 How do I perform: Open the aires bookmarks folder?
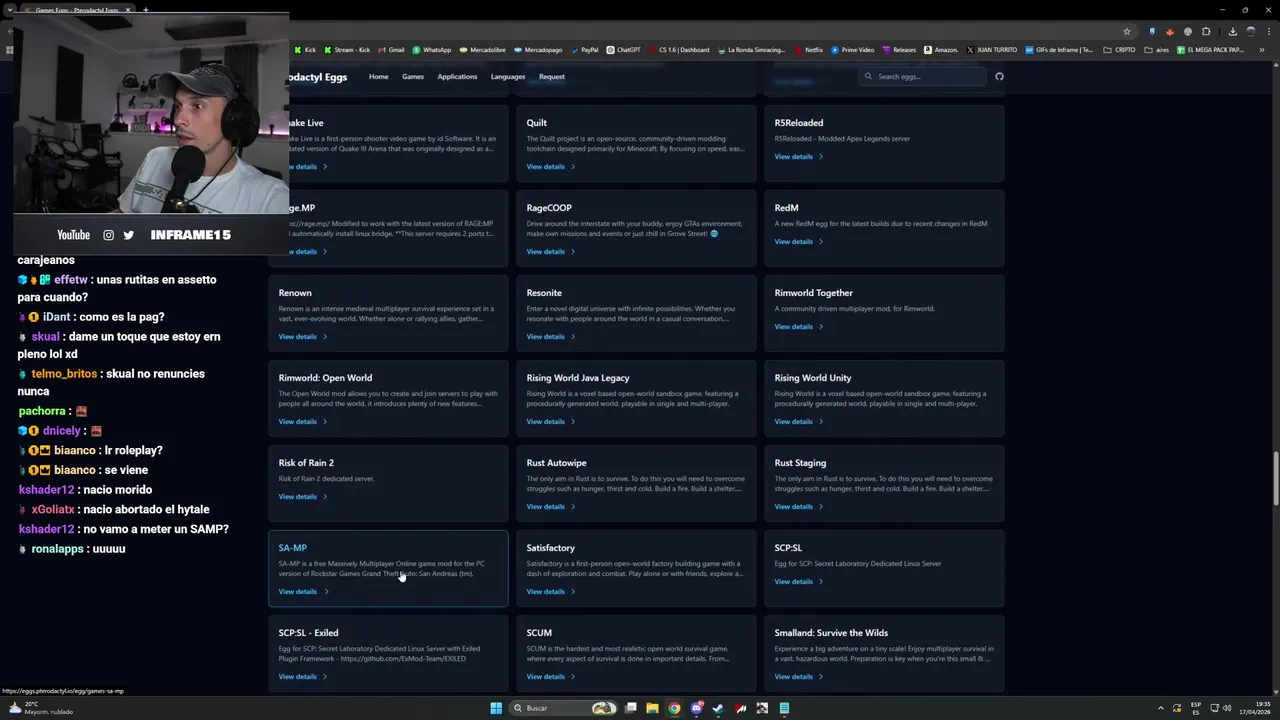(x=1156, y=49)
